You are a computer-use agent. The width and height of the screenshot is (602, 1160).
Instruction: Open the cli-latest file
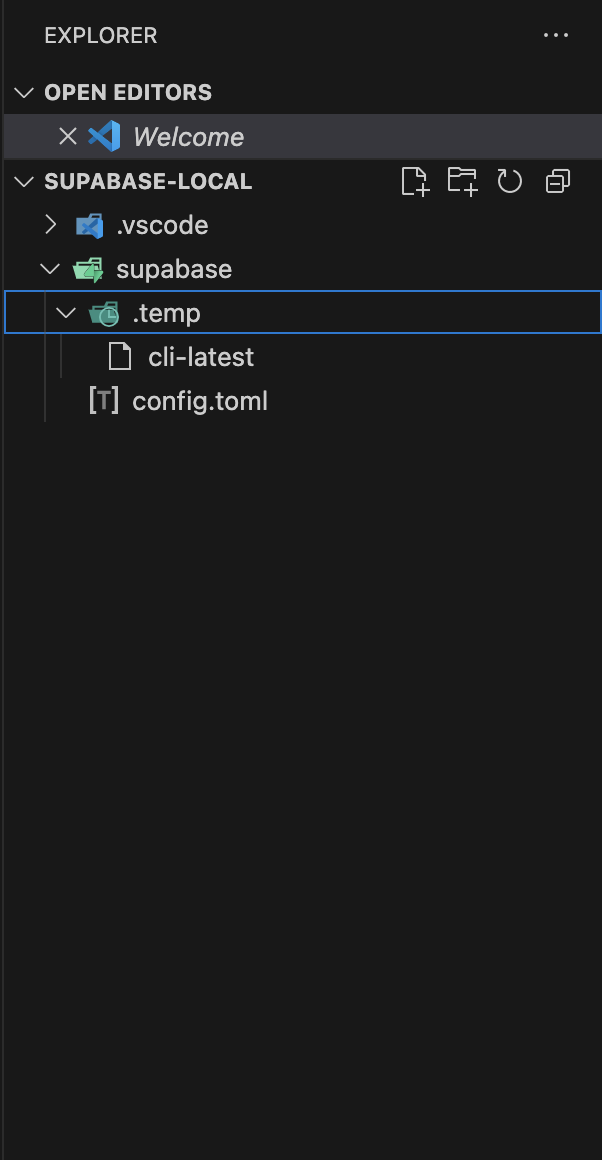[x=201, y=358]
